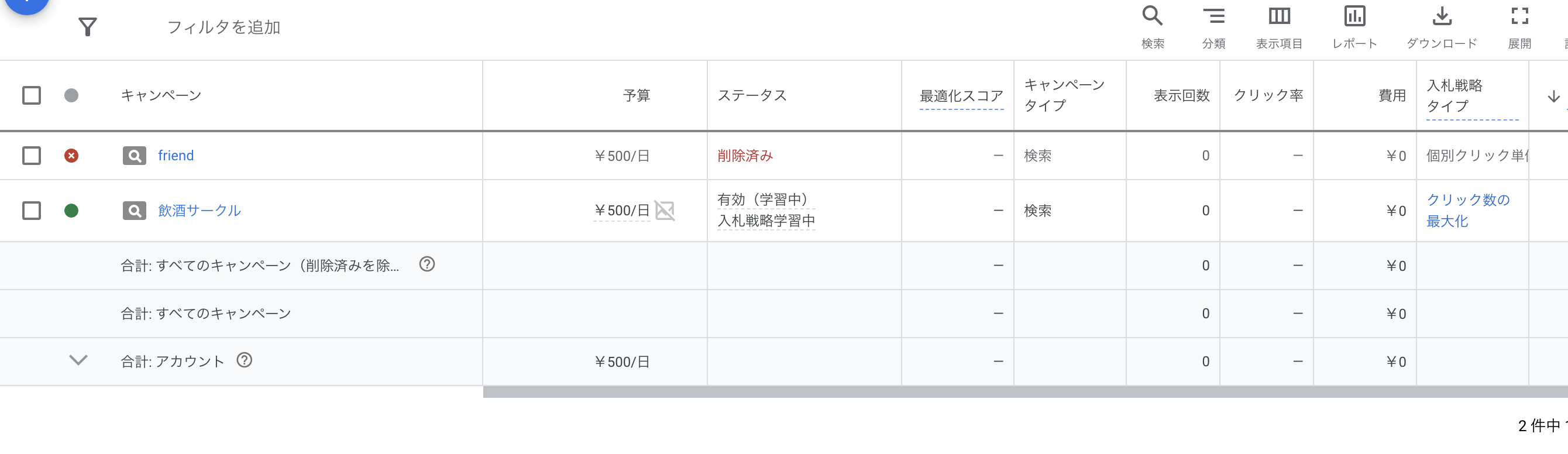Viewport: 1568px width, 454px height.
Task: Click the funnel filter icon
Action: pyautogui.click(x=88, y=27)
